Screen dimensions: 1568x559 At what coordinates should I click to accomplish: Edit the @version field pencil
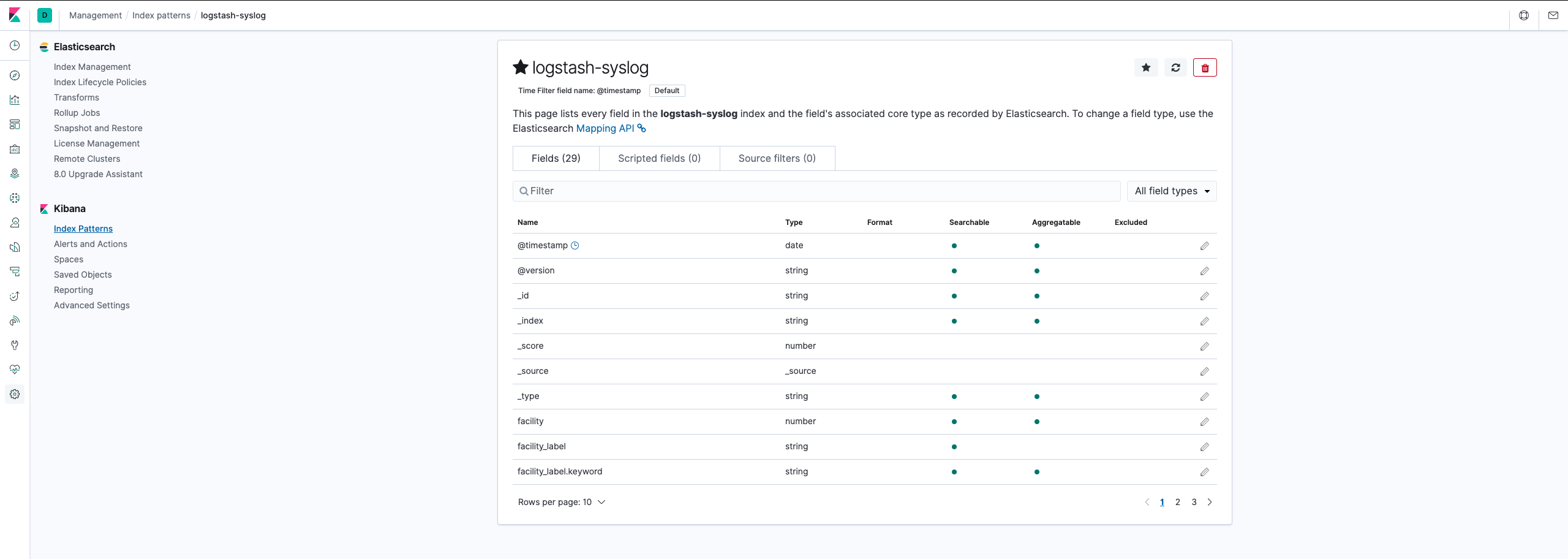[1204, 271]
